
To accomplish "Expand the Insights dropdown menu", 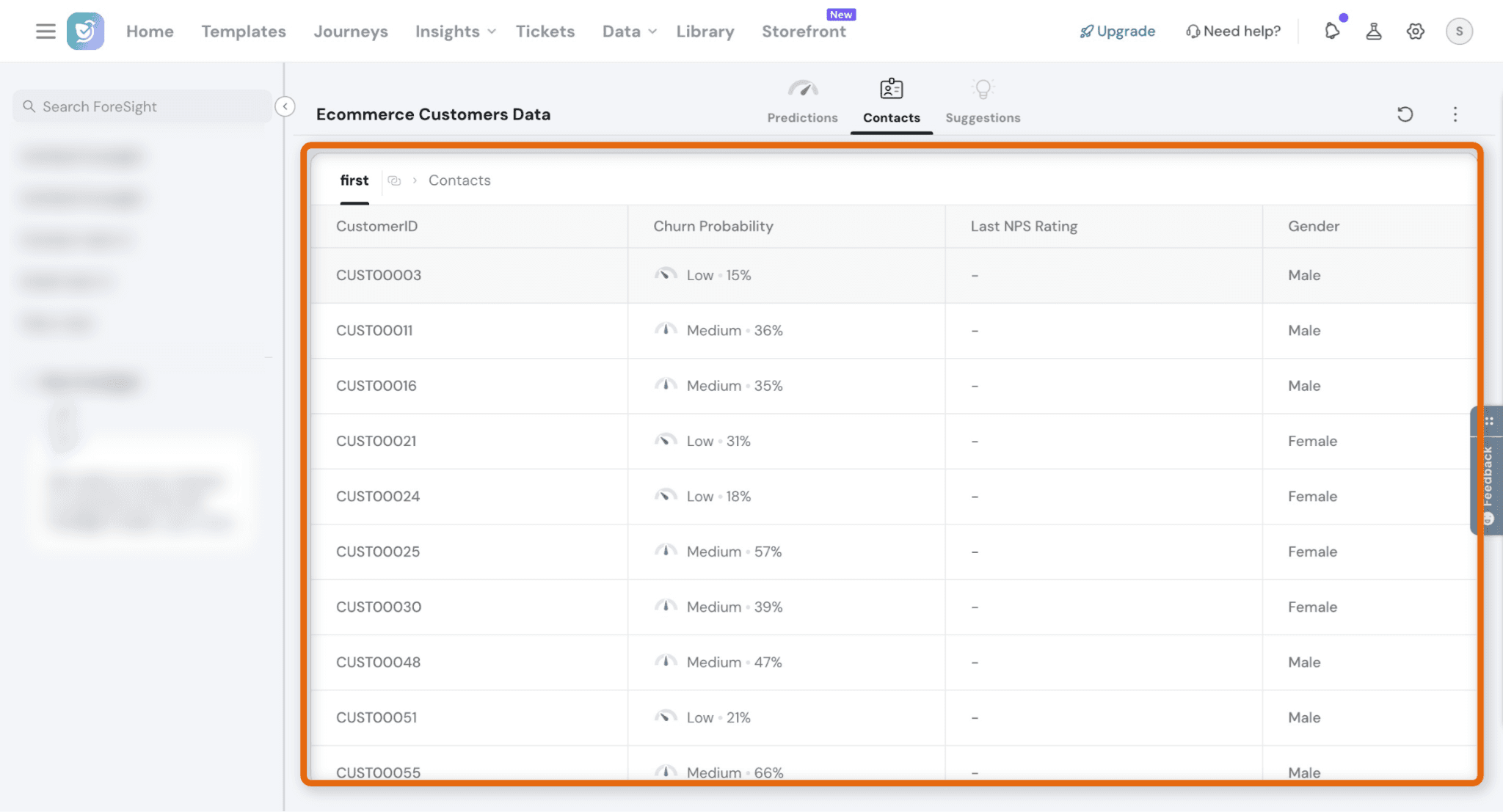I will pos(455,31).
